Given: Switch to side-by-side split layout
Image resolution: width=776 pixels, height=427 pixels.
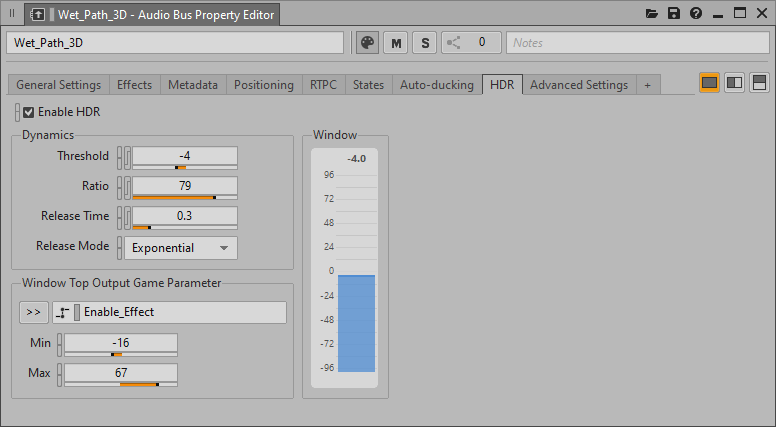Looking at the screenshot, I should 734,83.
